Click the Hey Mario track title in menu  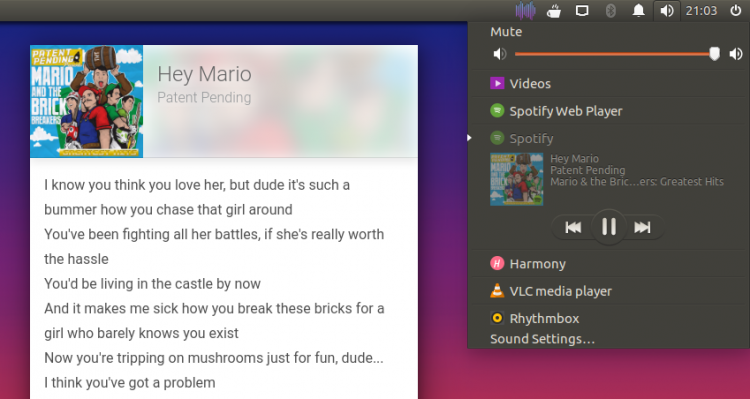pos(574,159)
